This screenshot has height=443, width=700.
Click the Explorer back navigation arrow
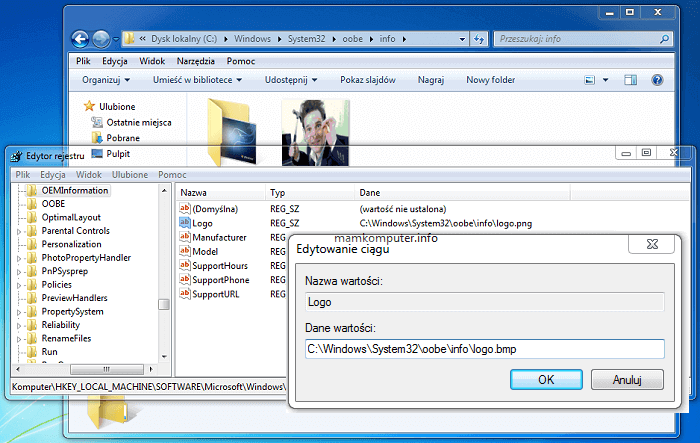[x=82, y=40]
